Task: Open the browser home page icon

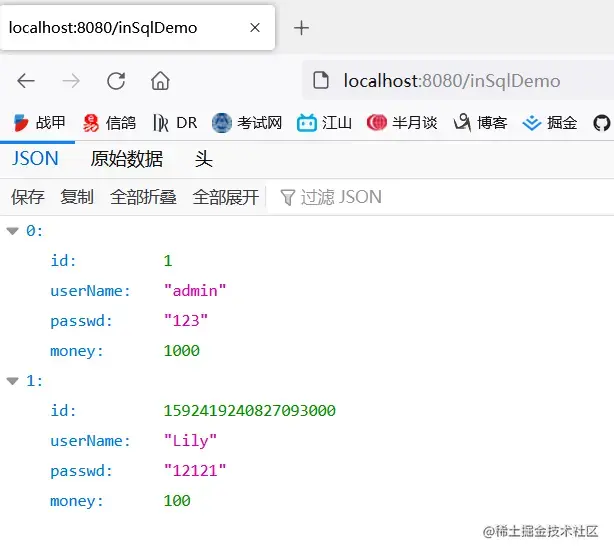Action: (160, 81)
